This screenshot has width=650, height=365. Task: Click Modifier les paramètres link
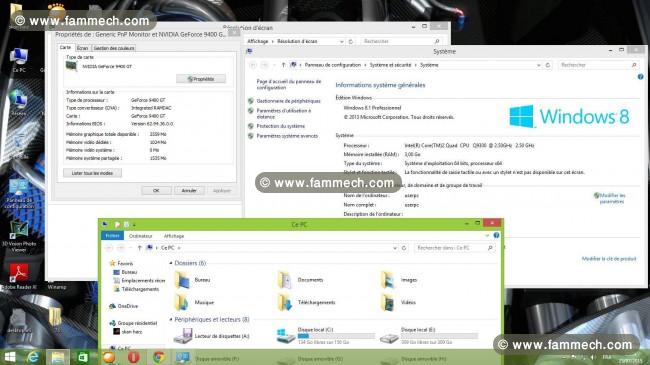pos(612,198)
